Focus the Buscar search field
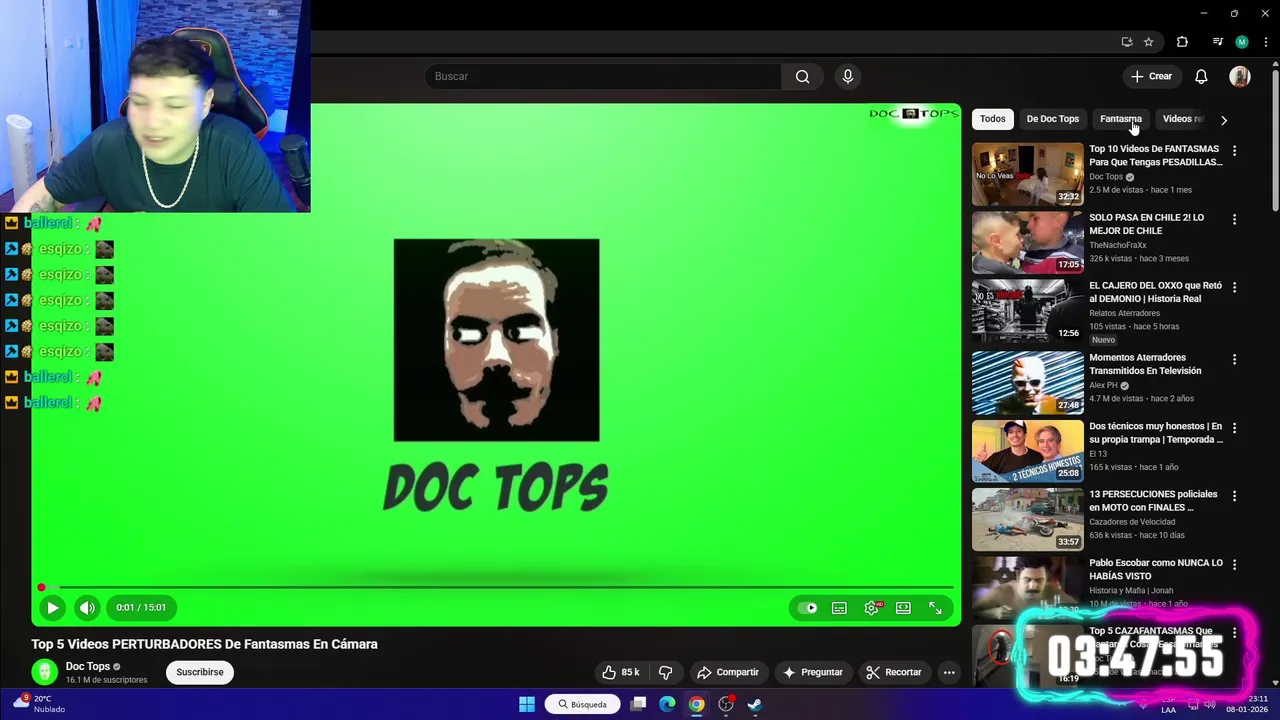The width and height of the screenshot is (1280, 720). point(603,76)
